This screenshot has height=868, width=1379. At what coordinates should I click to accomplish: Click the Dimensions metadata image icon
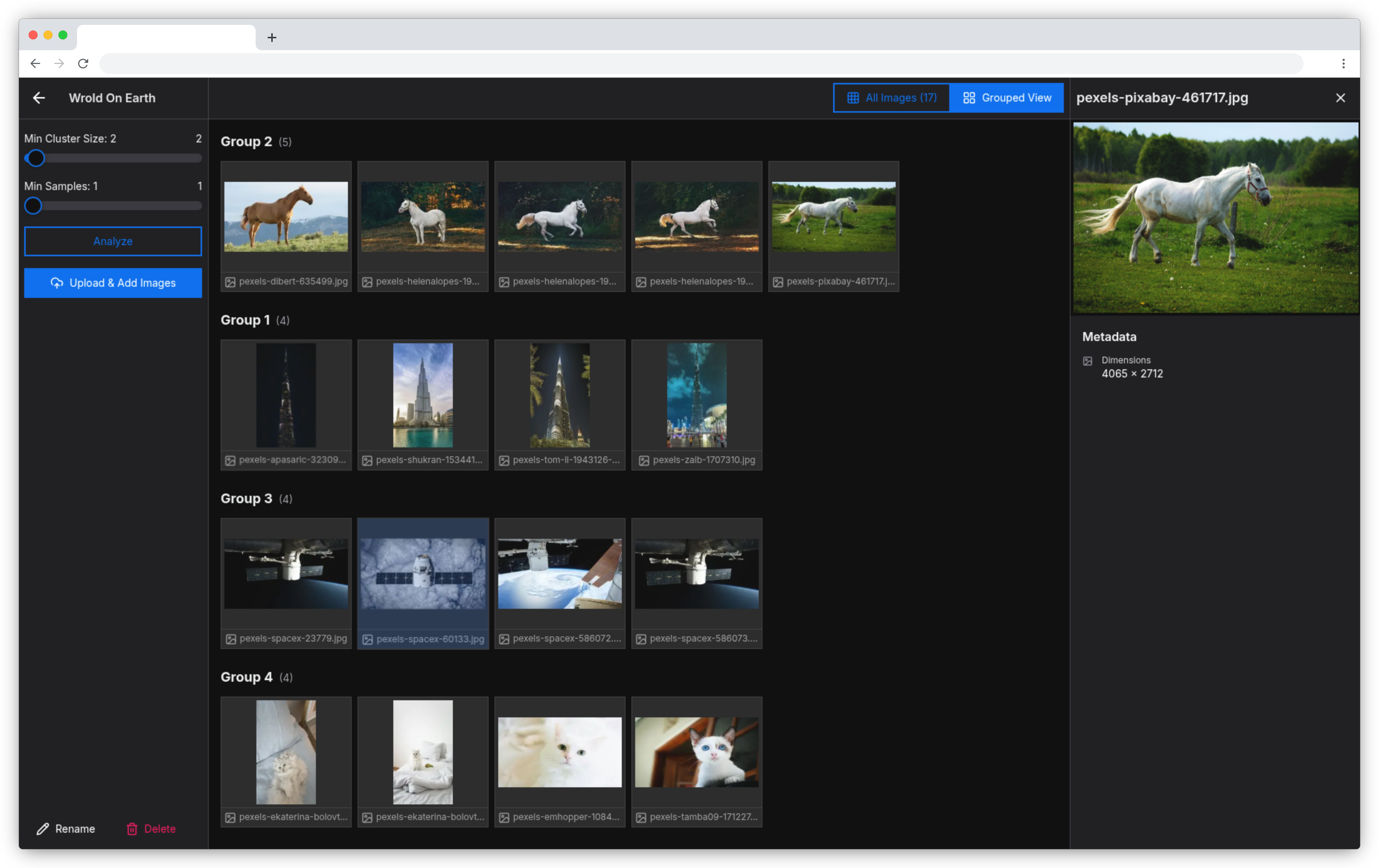coord(1088,360)
